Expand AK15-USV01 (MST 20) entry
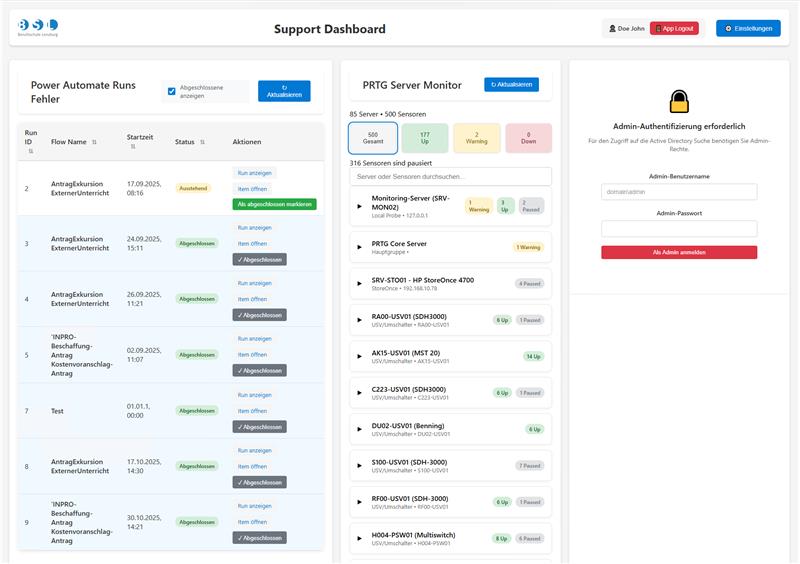 coord(360,356)
